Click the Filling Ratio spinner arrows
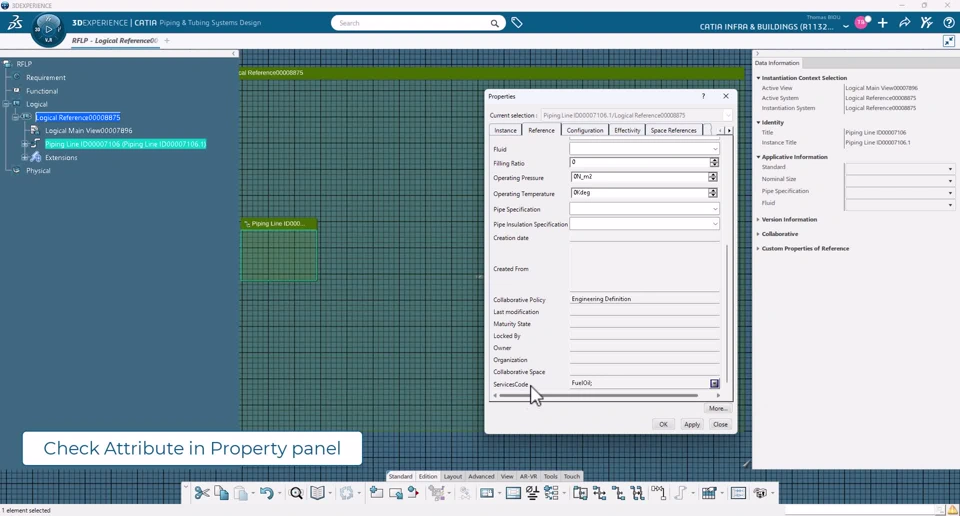 [x=714, y=162]
